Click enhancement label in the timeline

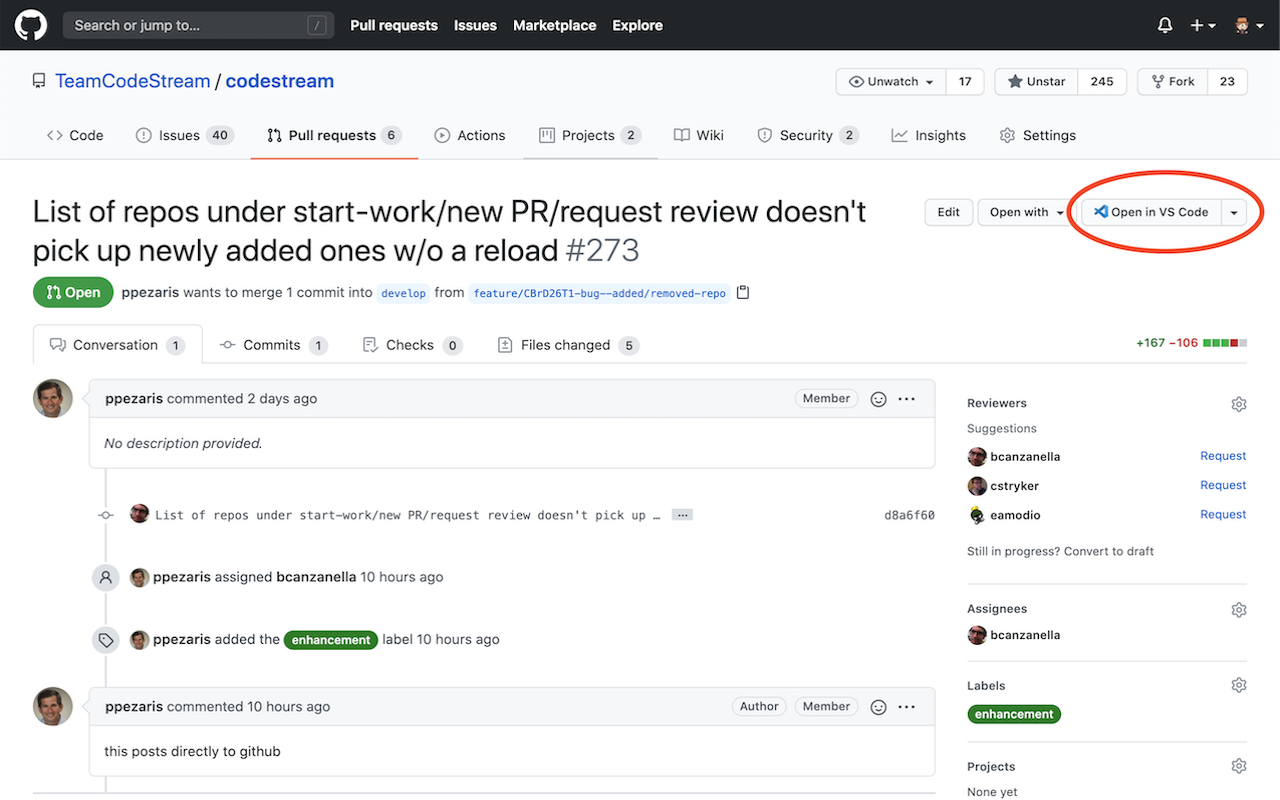[331, 640]
